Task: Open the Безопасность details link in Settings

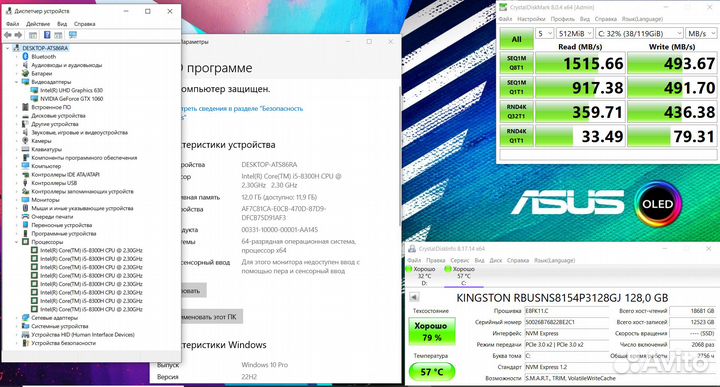Action: click(242, 112)
